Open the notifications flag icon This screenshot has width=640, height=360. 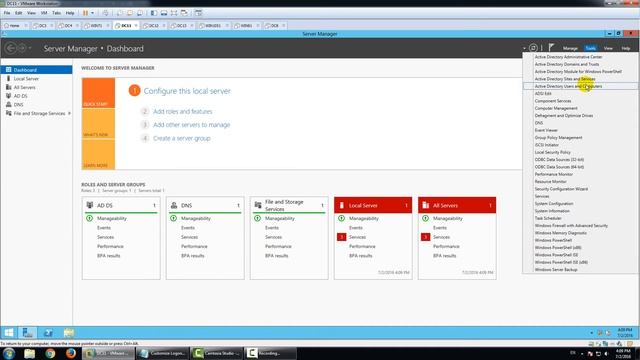(x=551, y=47)
